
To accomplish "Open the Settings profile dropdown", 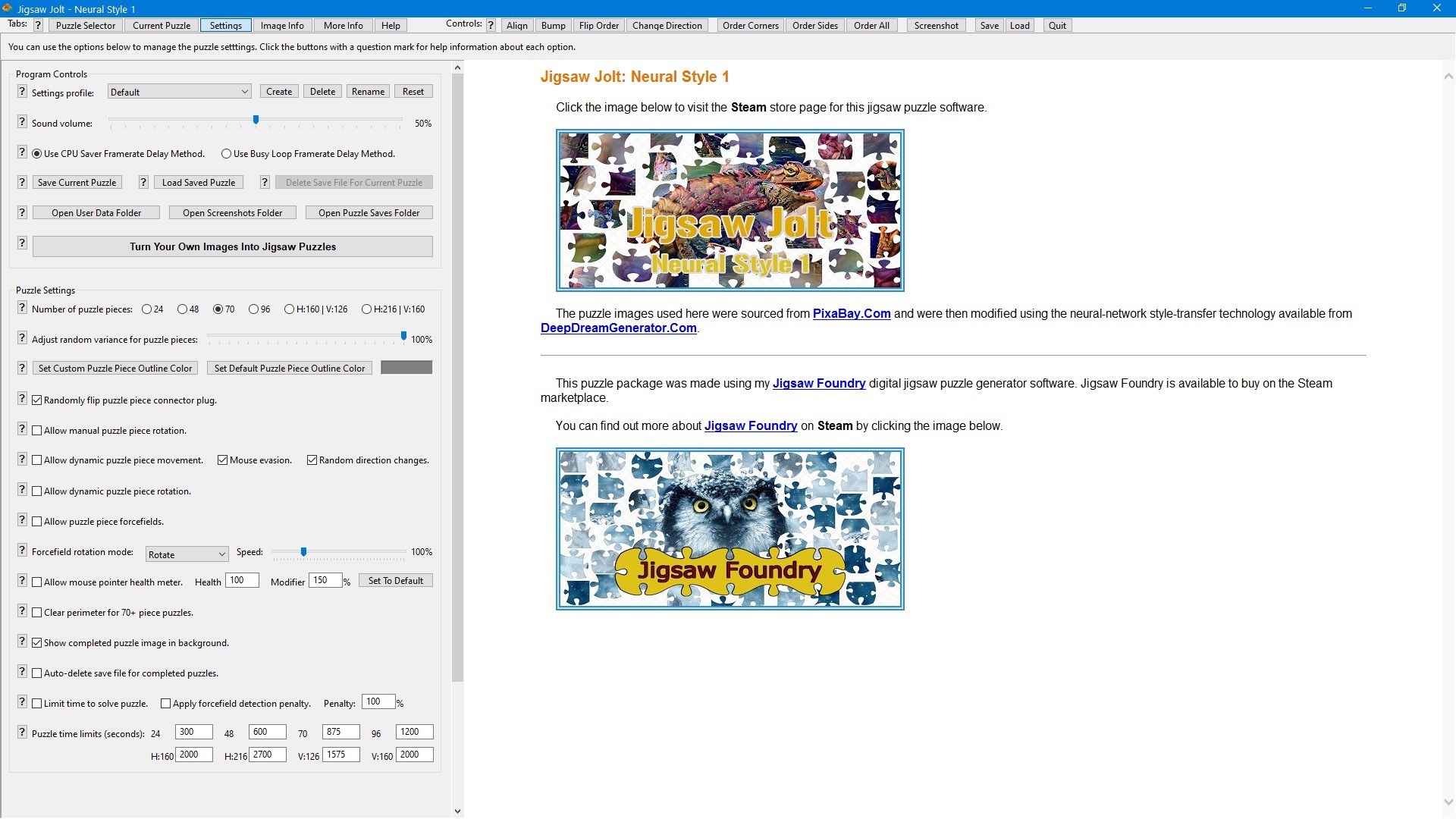I will coord(179,93).
